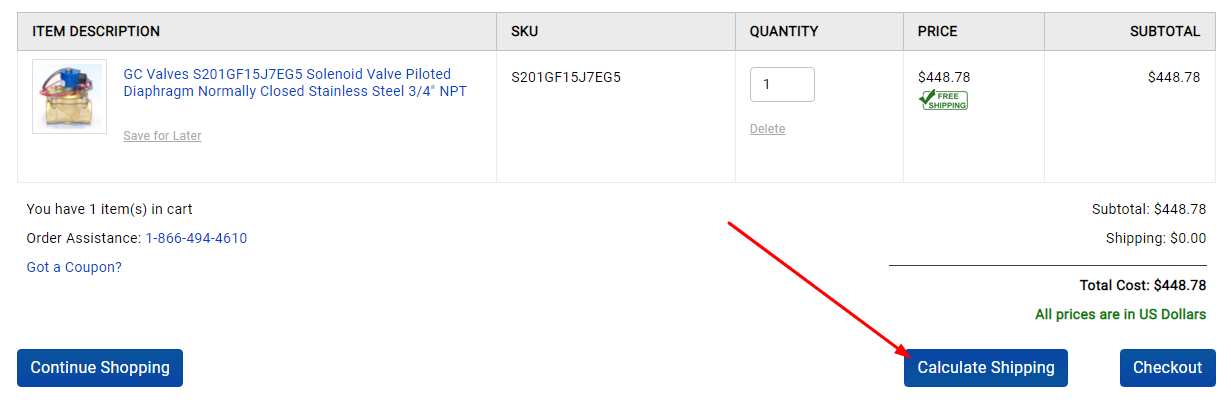The image size is (1231, 415).
Task: Proceed with the Checkout button
Action: 1167,368
